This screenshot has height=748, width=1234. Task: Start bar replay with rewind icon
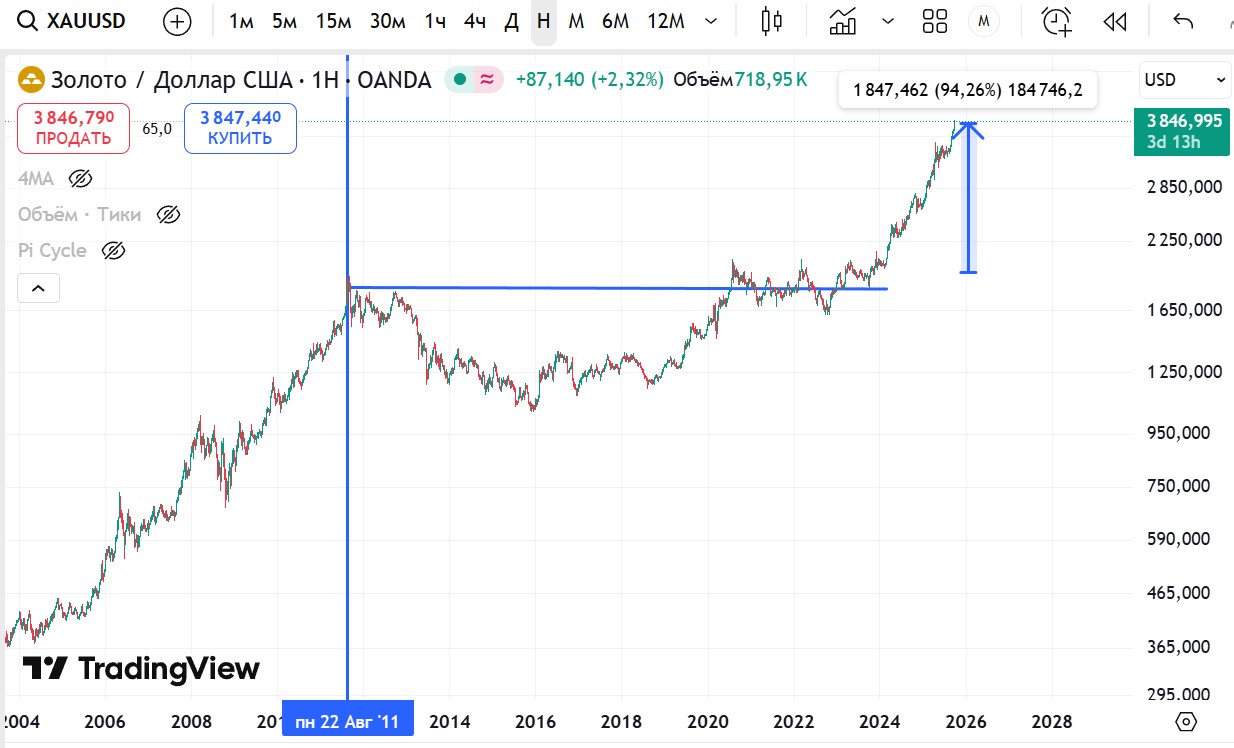pos(1115,21)
